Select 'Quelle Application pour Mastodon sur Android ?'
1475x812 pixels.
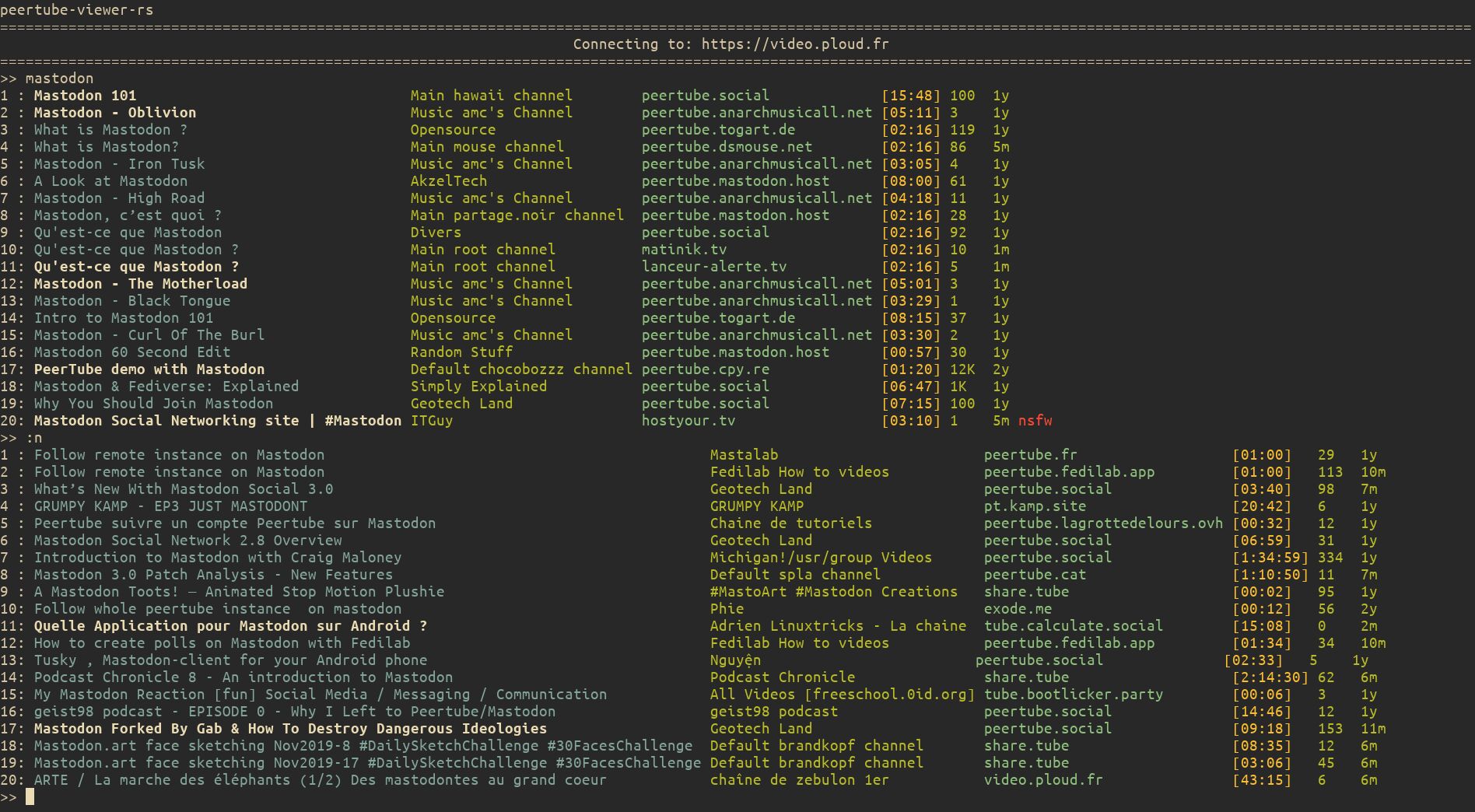[x=230, y=626]
